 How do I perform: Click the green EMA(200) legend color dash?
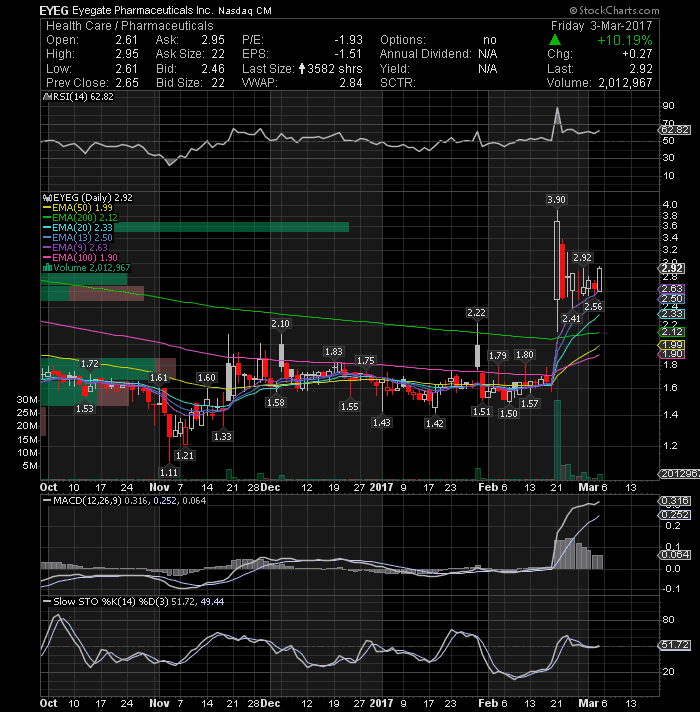pos(47,218)
